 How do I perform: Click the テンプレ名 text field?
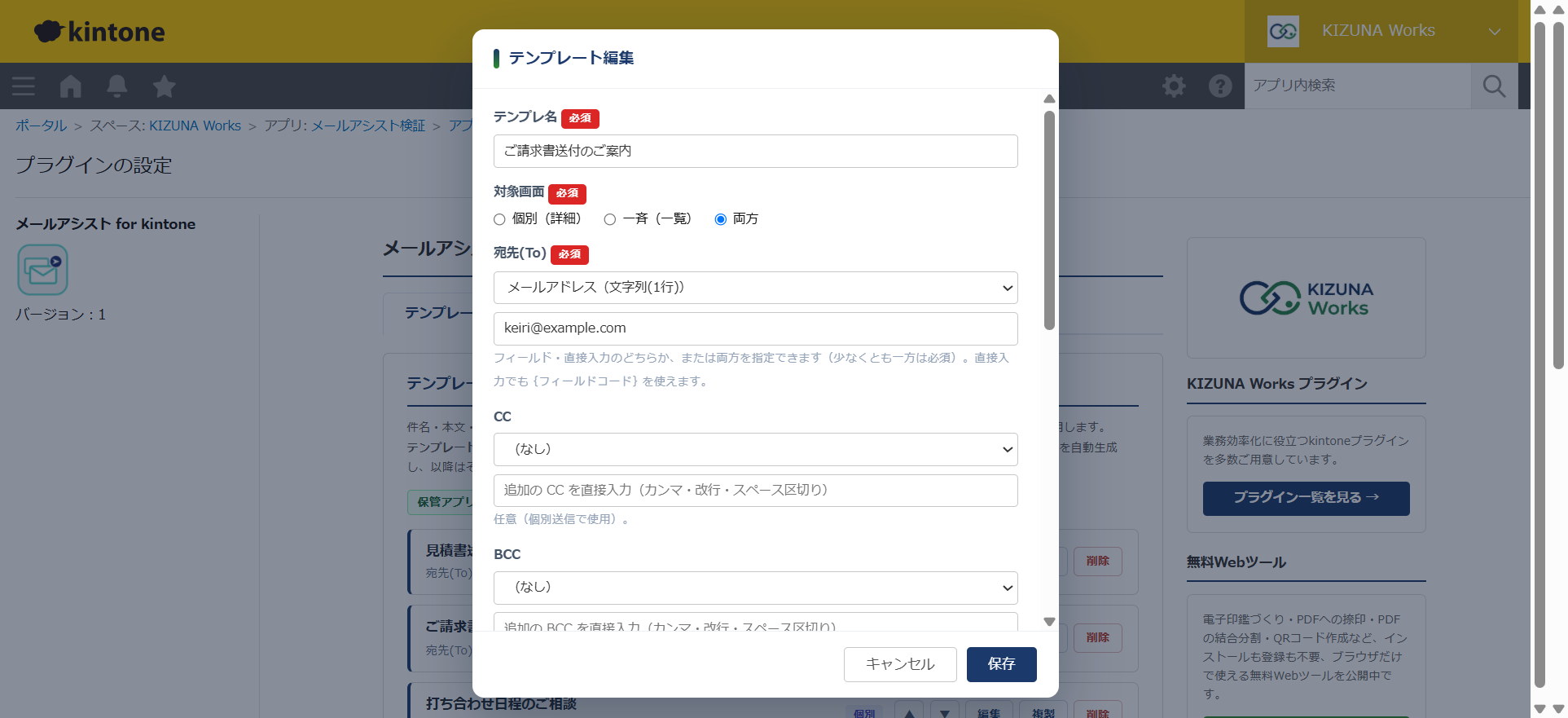[755, 152]
